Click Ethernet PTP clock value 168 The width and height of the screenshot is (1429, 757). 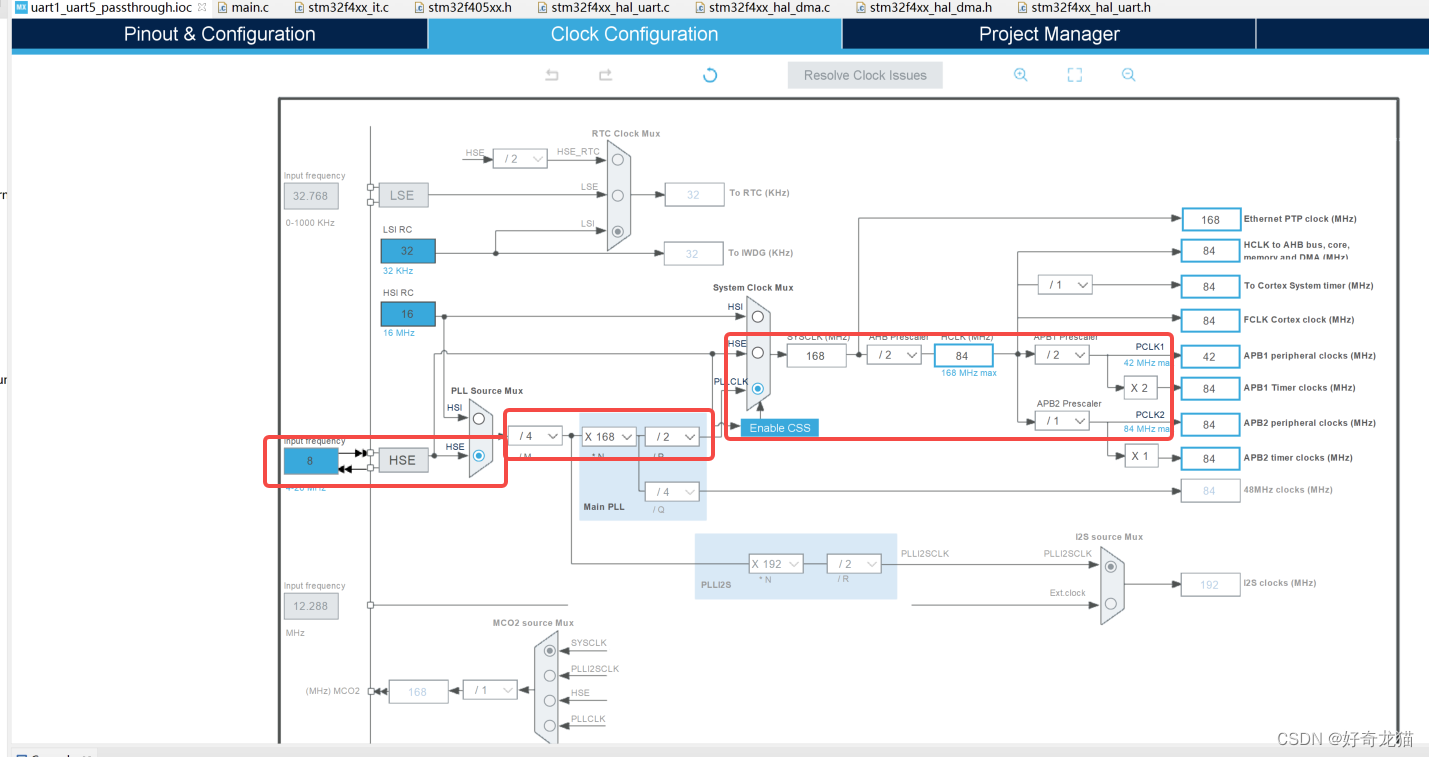(x=1210, y=219)
